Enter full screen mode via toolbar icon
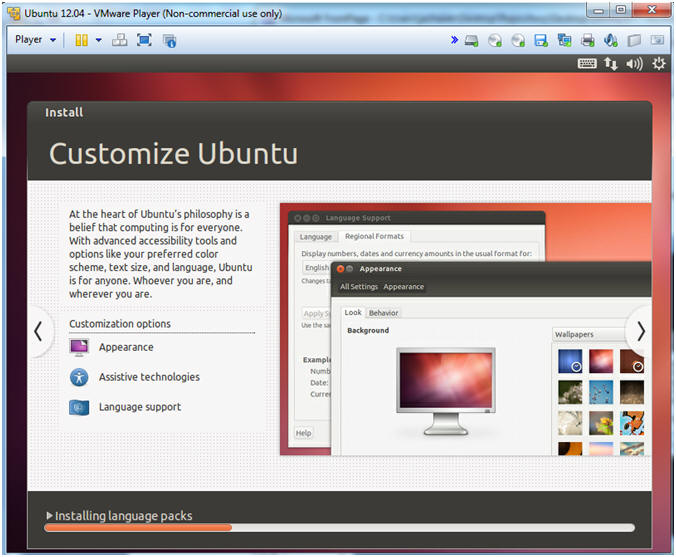Viewport: 676px width, 557px height. point(144,40)
